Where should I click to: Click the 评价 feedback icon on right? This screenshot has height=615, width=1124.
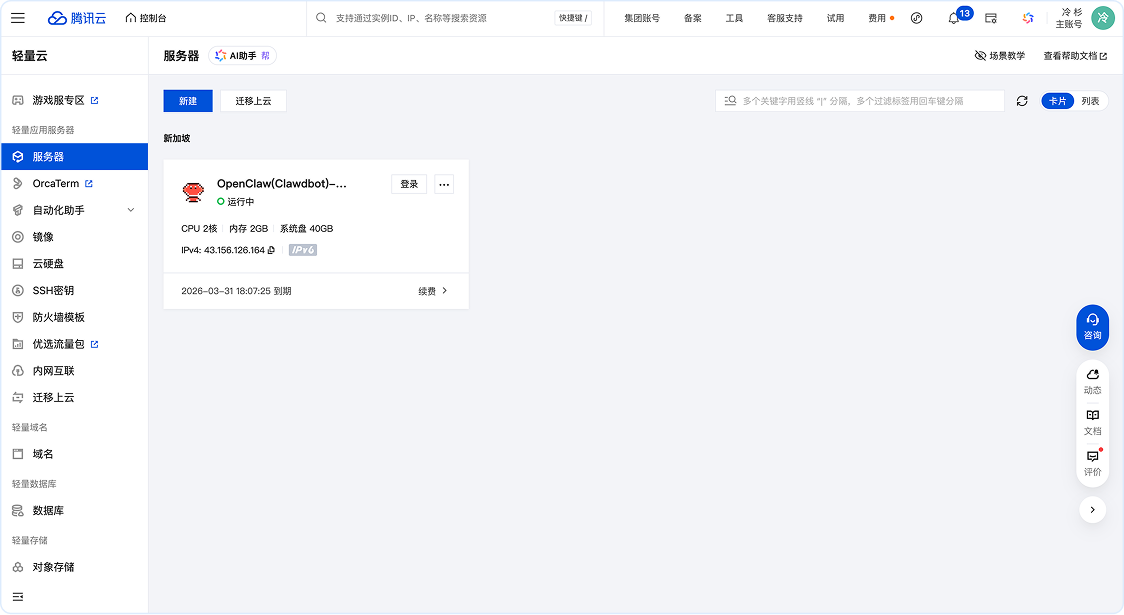click(1092, 462)
